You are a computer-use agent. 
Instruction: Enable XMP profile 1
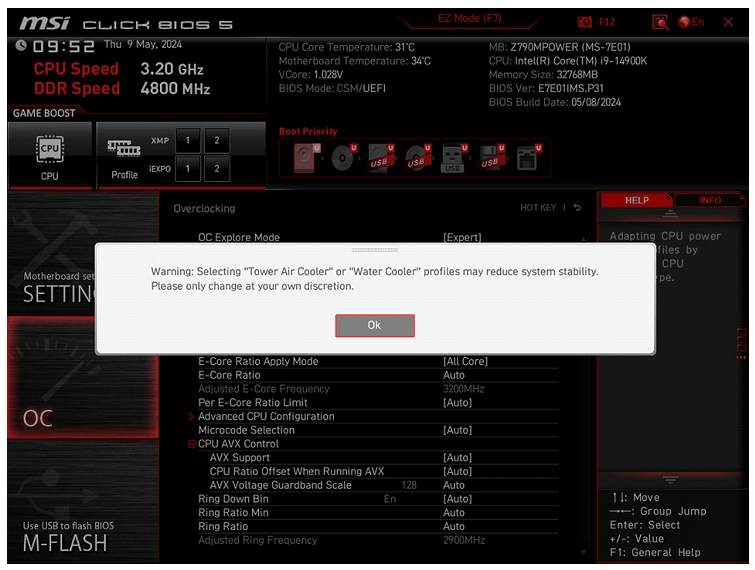[x=188, y=141]
